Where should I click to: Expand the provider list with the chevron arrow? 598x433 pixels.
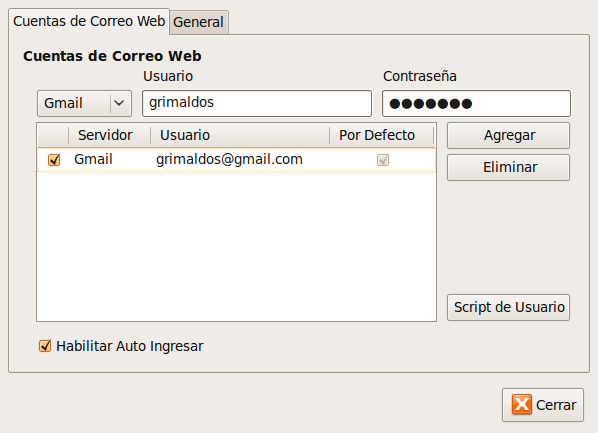click(119, 103)
